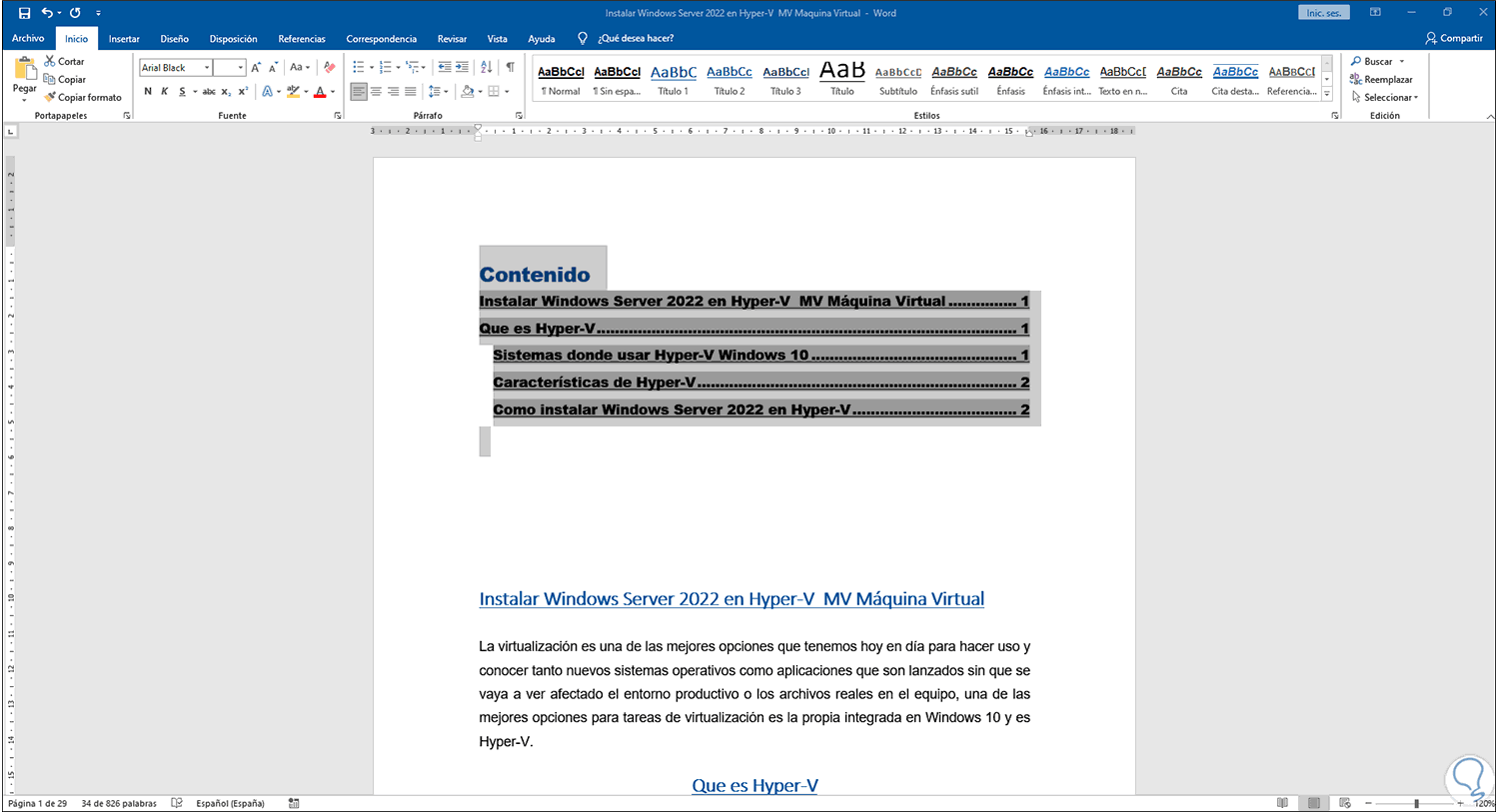Clear all formatting with the eraser icon
The image size is (1499, 812).
tap(330, 67)
